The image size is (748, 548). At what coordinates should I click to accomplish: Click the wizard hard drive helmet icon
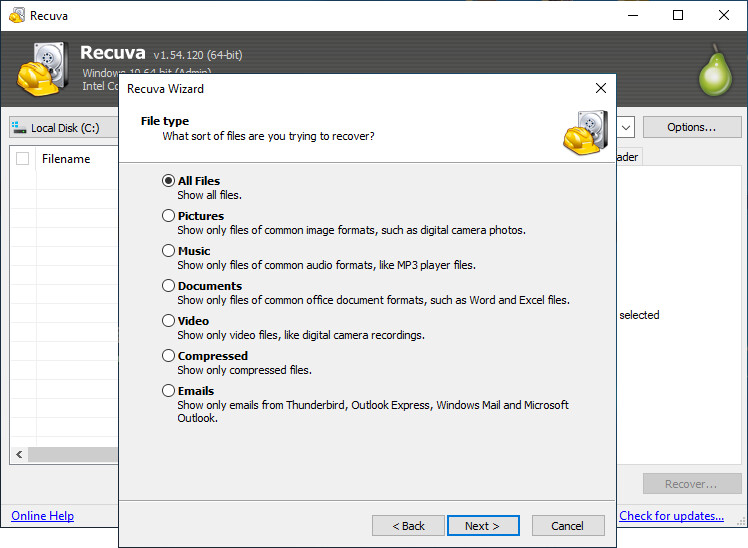click(585, 133)
